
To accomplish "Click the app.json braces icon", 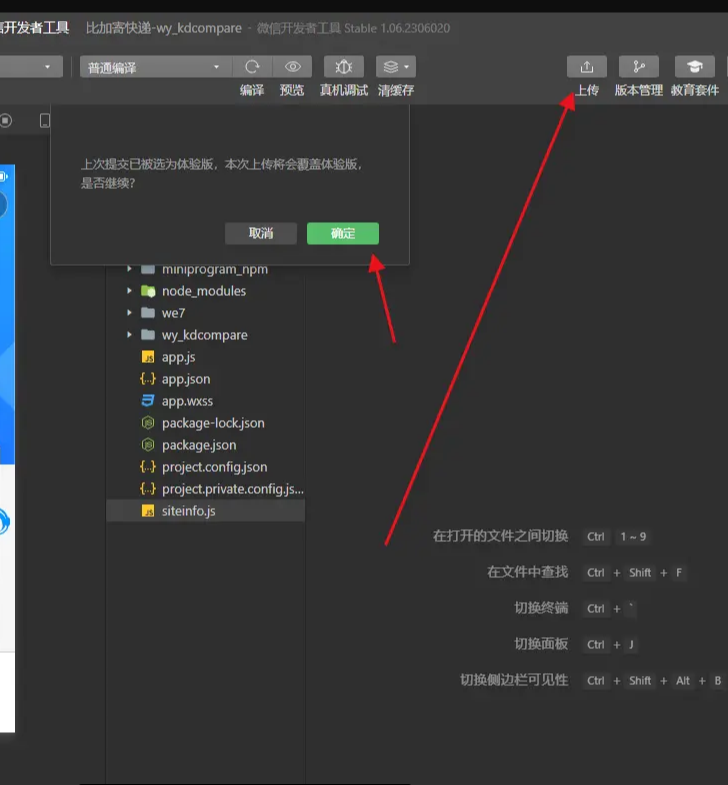I will click(x=148, y=379).
